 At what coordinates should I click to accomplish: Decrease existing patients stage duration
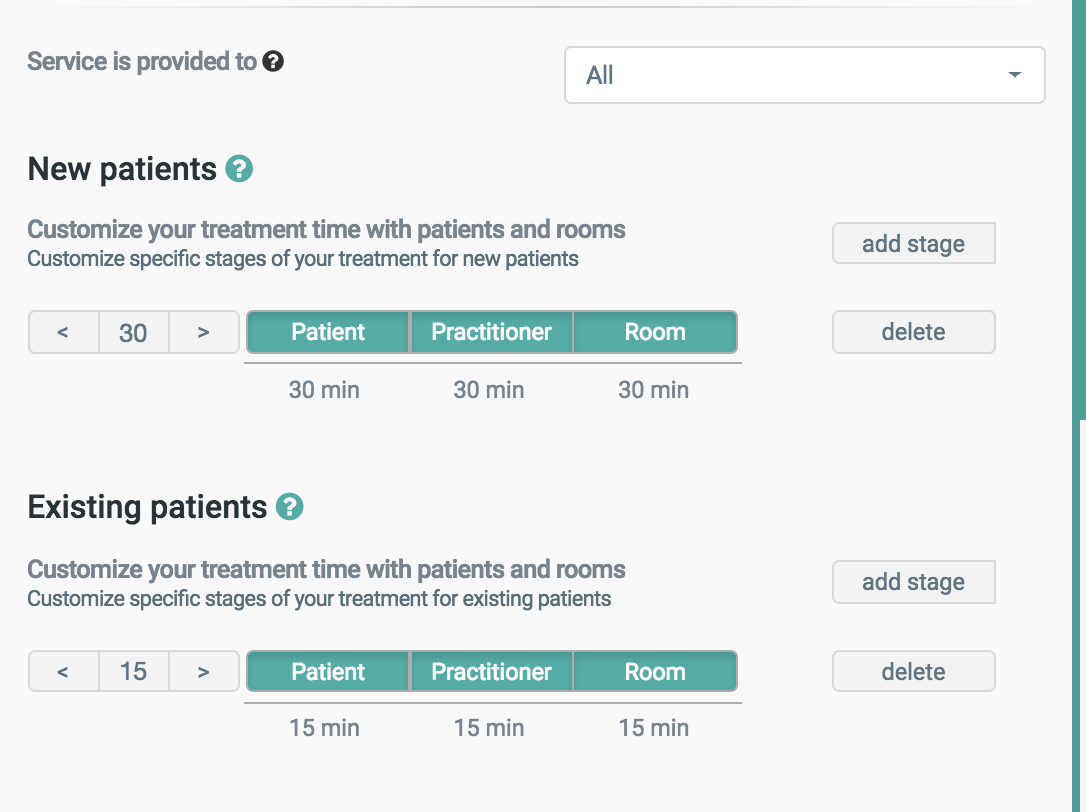pos(63,672)
